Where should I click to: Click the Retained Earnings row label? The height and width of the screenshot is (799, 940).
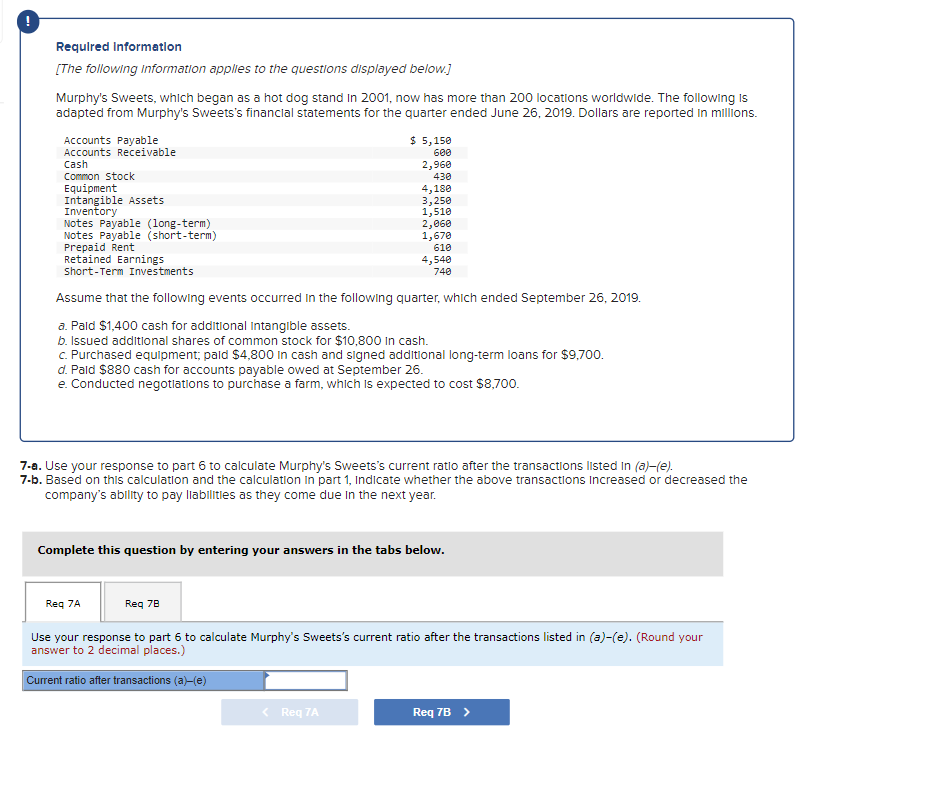(114, 260)
